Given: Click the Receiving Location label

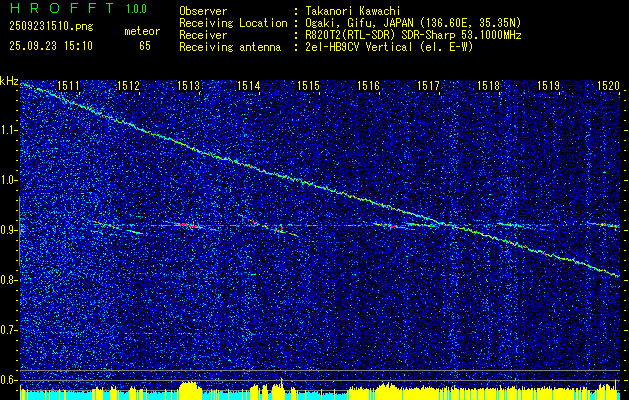Looking at the screenshot, I should (233, 23).
